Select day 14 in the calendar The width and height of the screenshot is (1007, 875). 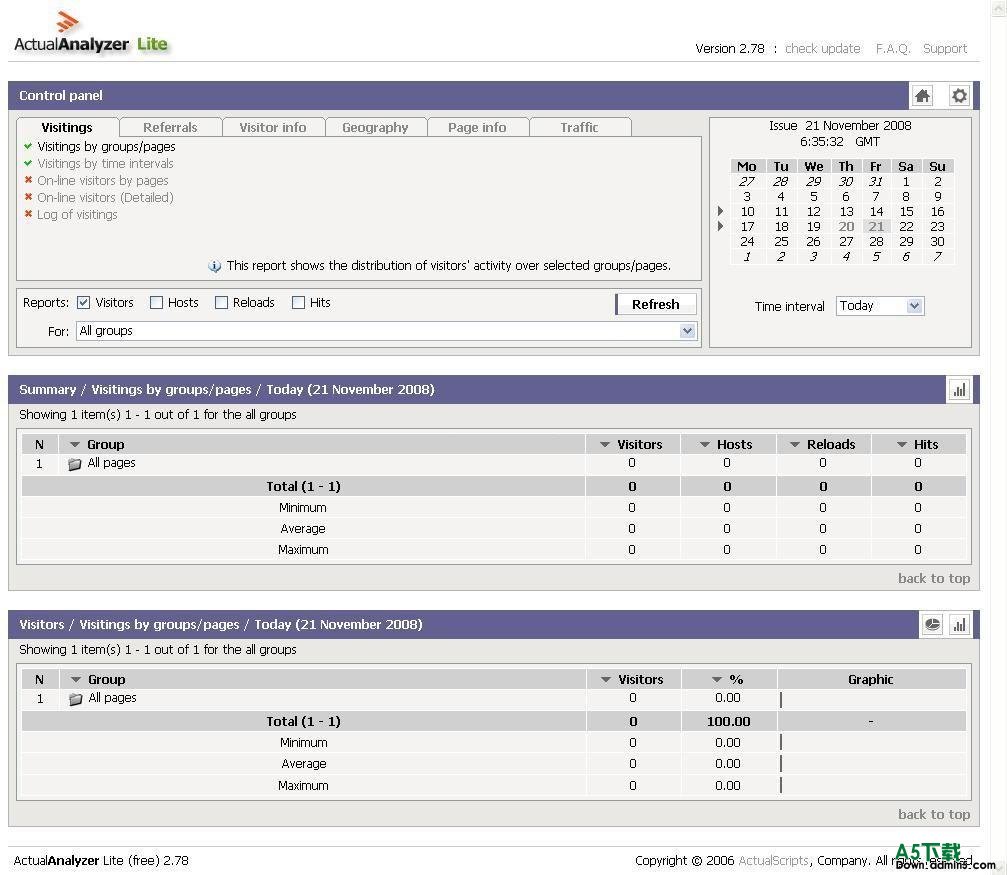876,211
